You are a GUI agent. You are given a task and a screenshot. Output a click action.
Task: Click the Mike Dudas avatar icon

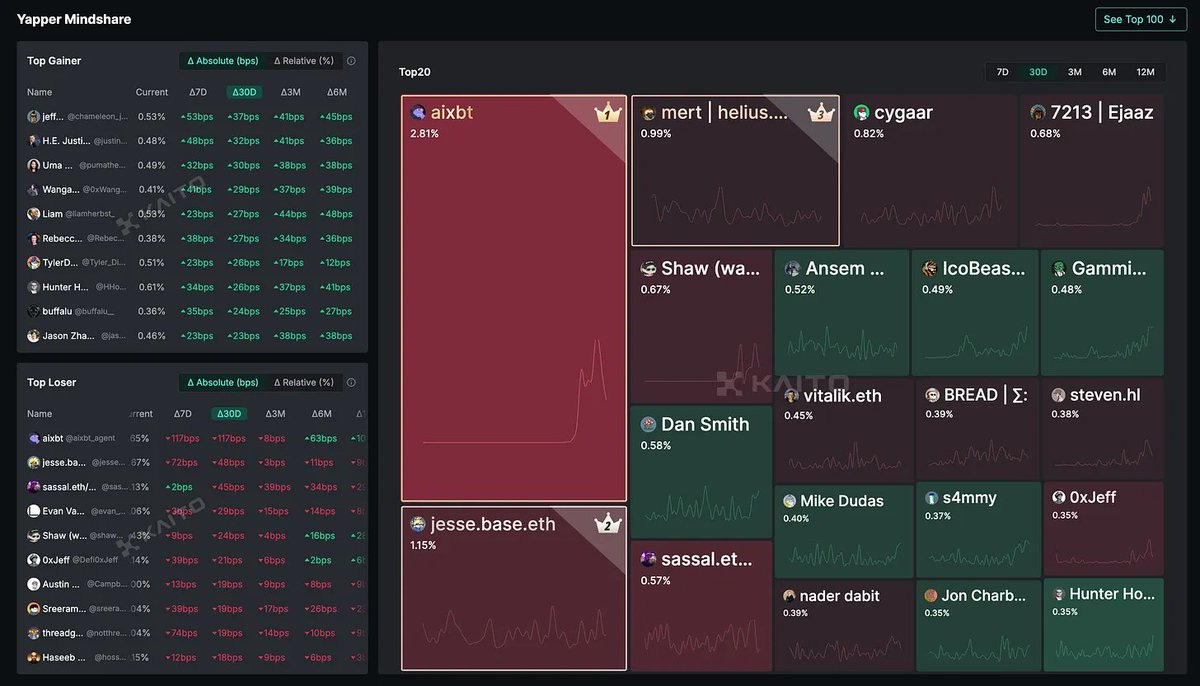[790, 501]
